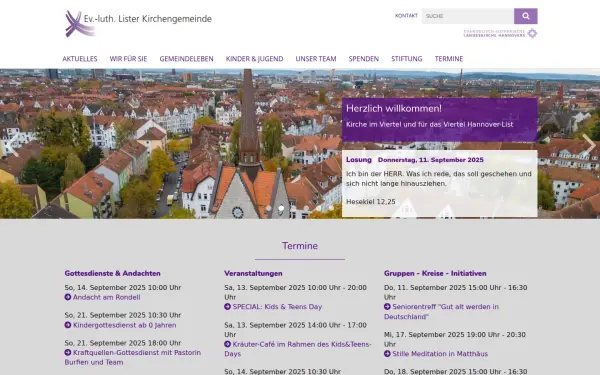Image resolution: width=600 pixels, height=375 pixels.
Task: Open the AKTUELLES menu
Action: [x=80, y=59]
